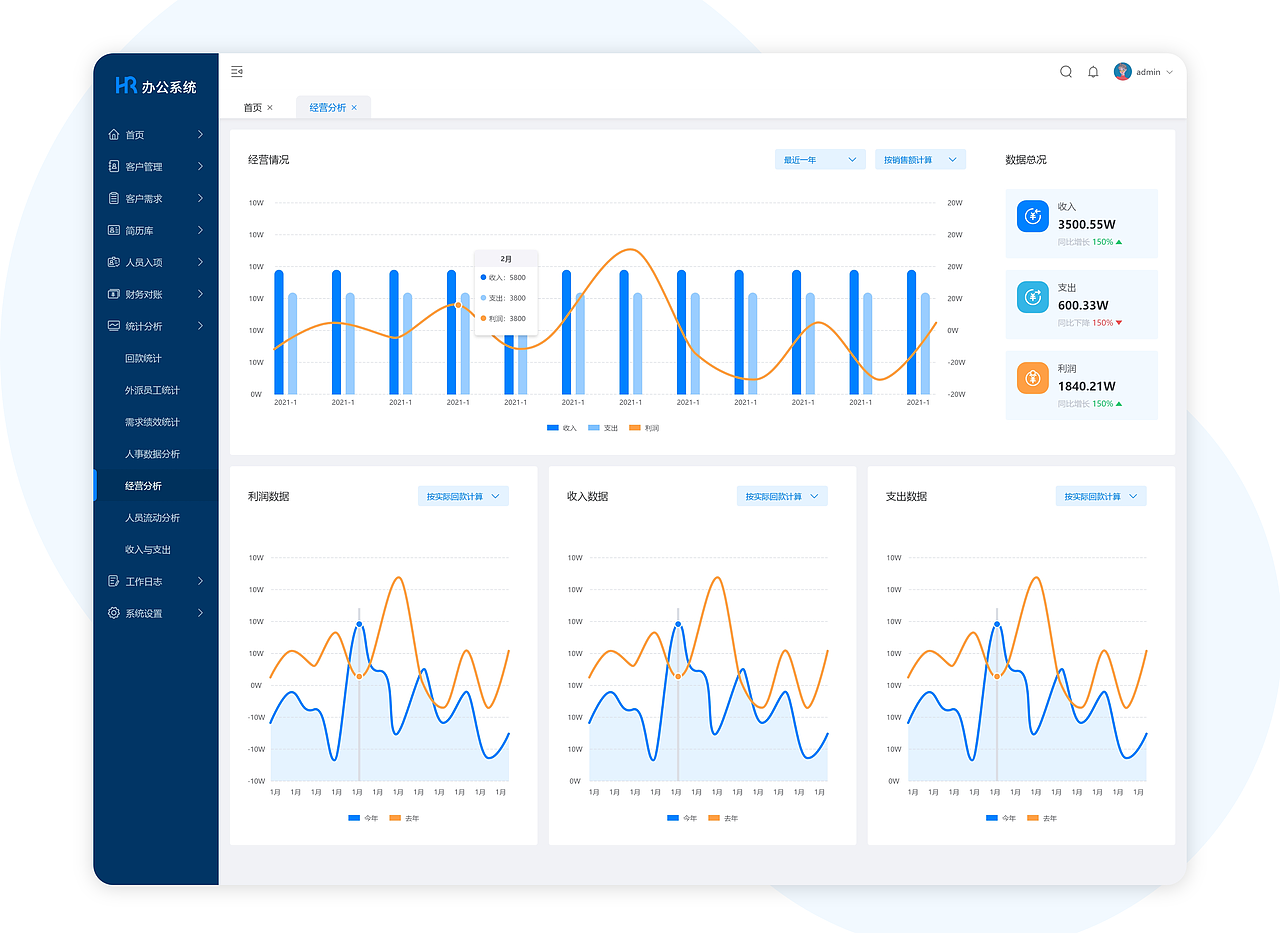The height and width of the screenshot is (933, 1280).
Task: Click the 系统设置 gear icon
Action: (113, 613)
